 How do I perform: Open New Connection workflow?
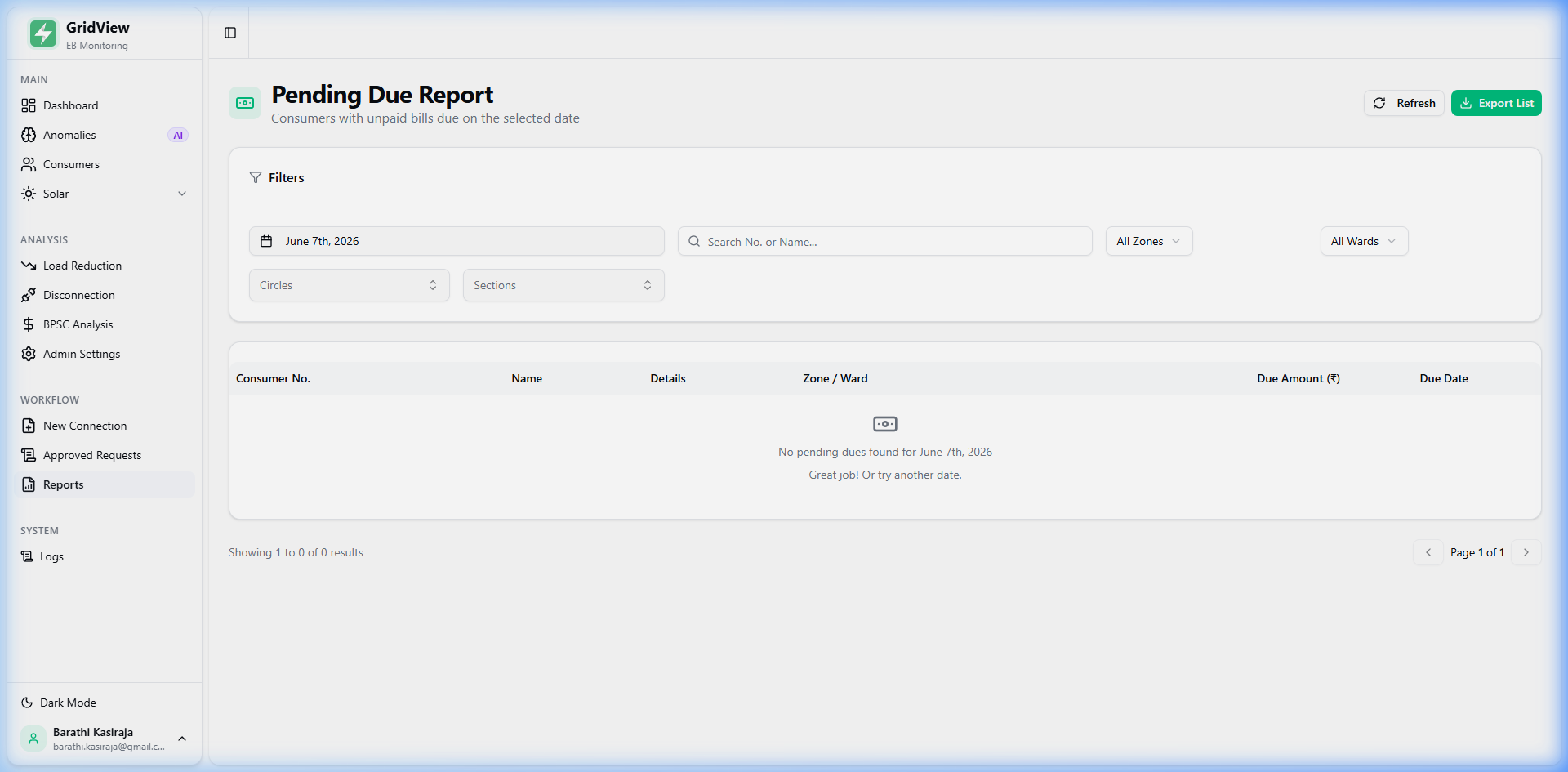coord(105,426)
